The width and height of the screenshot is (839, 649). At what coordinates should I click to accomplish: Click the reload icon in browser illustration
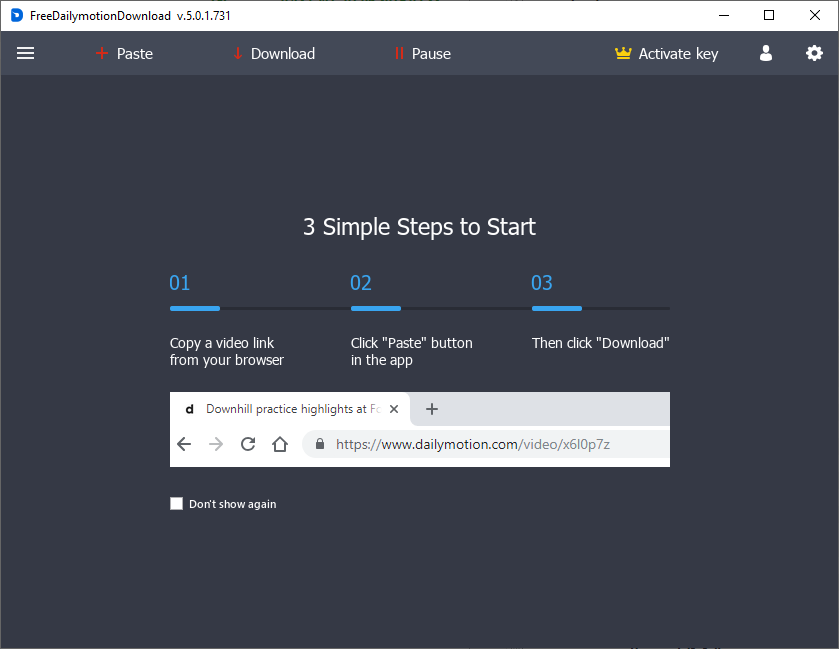pyautogui.click(x=248, y=444)
